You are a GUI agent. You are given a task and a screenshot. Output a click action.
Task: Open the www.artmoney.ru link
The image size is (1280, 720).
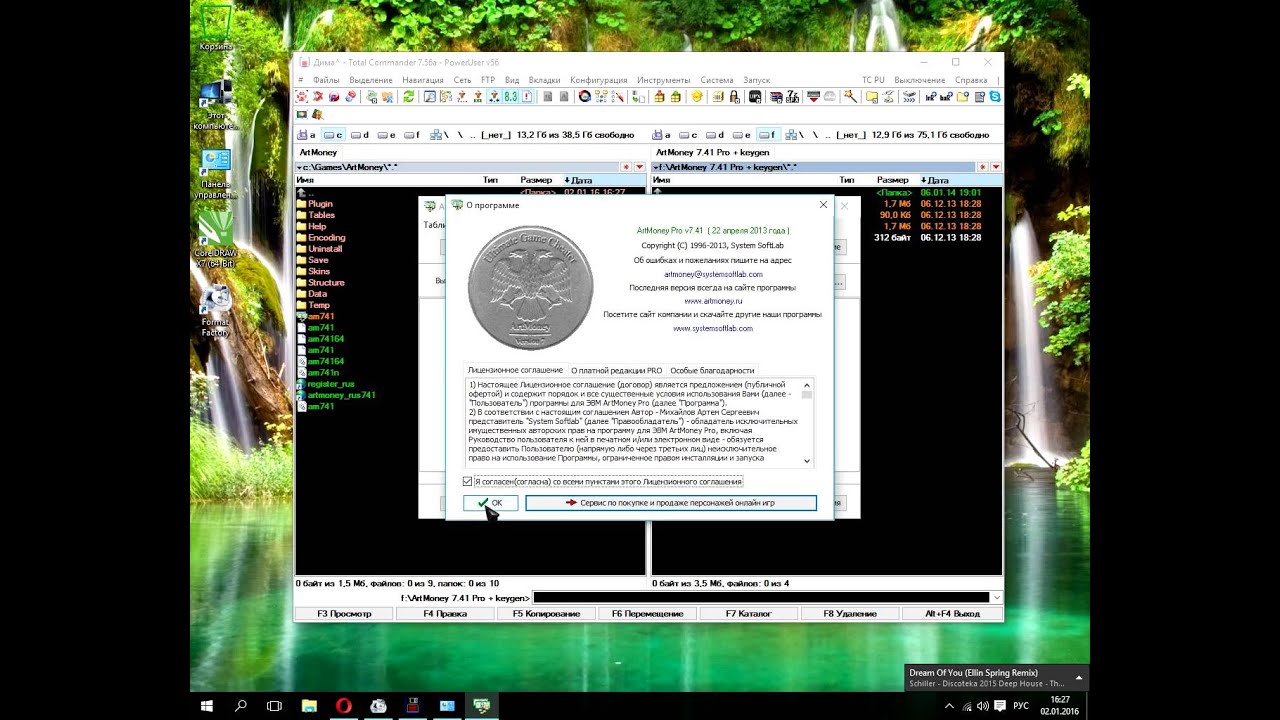point(713,301)
